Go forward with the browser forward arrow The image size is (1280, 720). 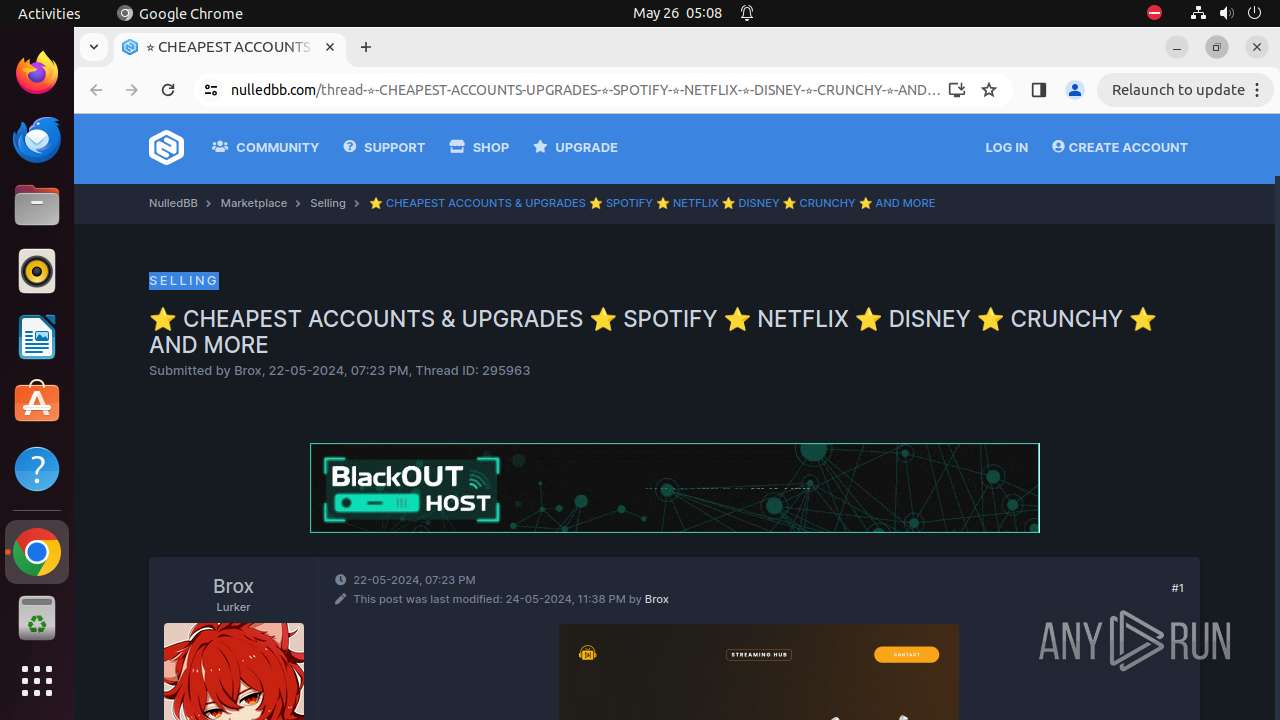(132, 90)
